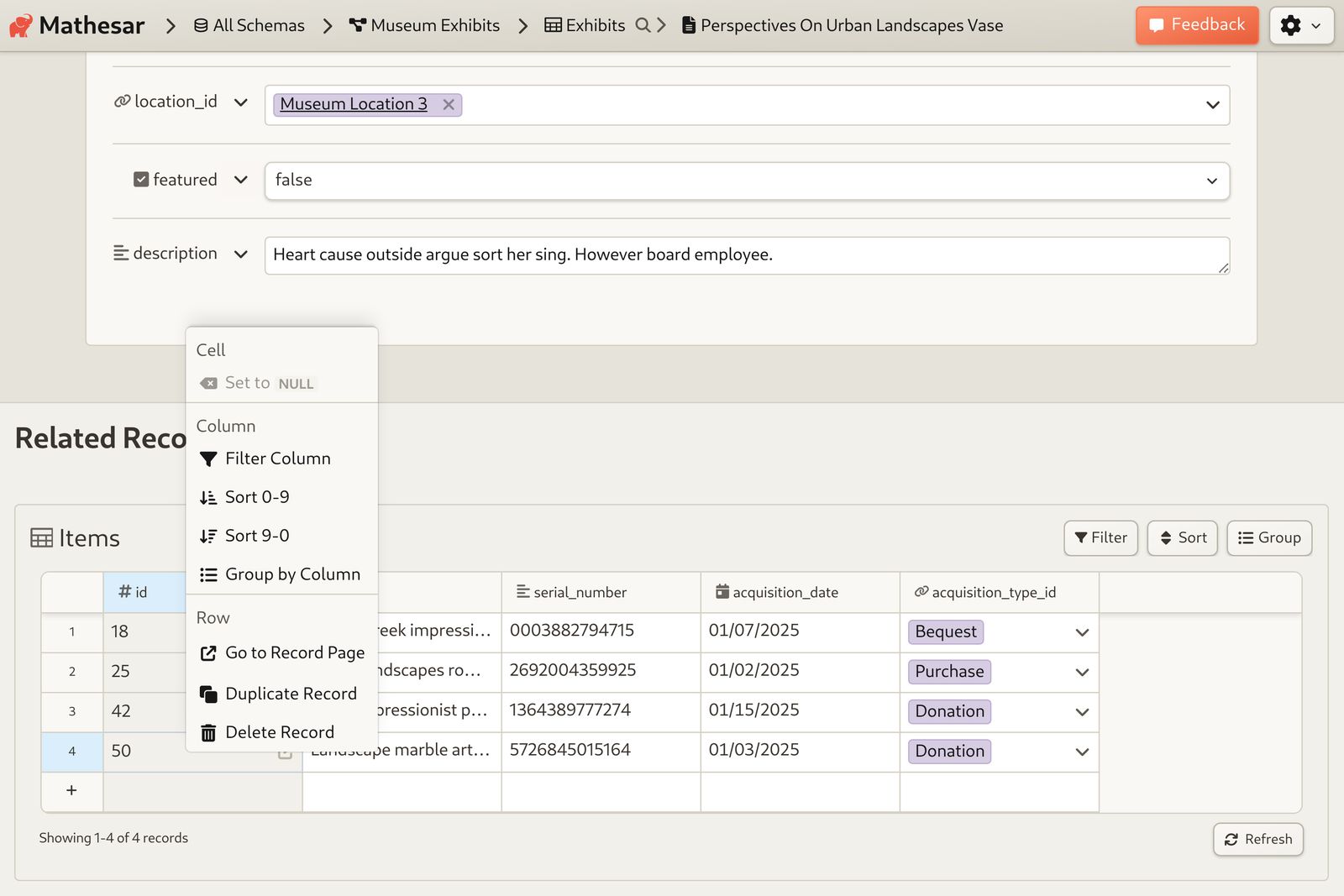Click the Sort button in Items
1344x896 pixels.
coord(1182,537)
